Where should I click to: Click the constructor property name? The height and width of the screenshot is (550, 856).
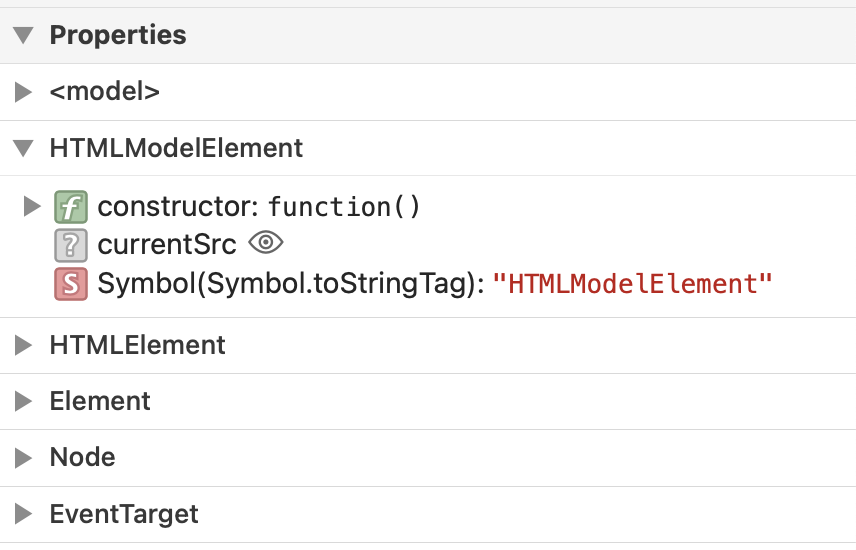pos(177,207)
